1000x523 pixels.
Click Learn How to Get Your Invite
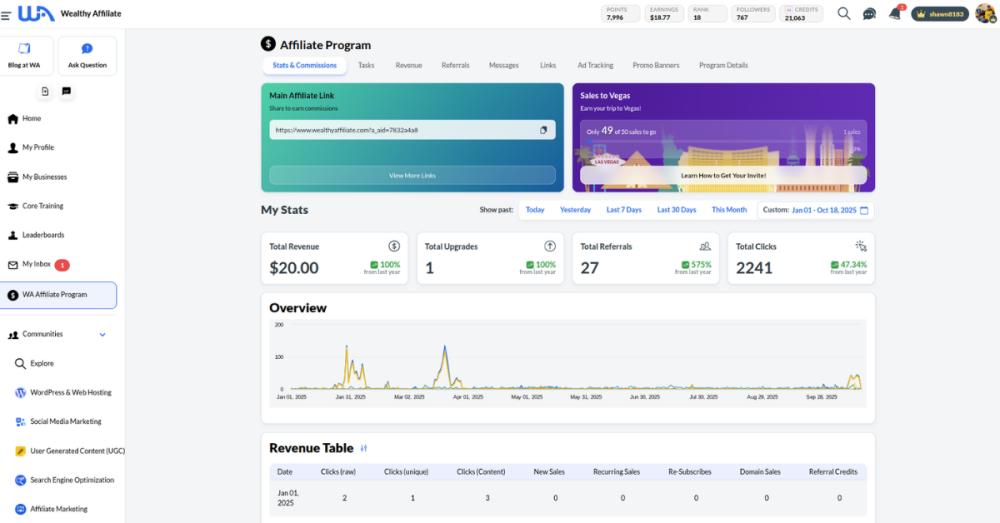(x=723, y=175)
